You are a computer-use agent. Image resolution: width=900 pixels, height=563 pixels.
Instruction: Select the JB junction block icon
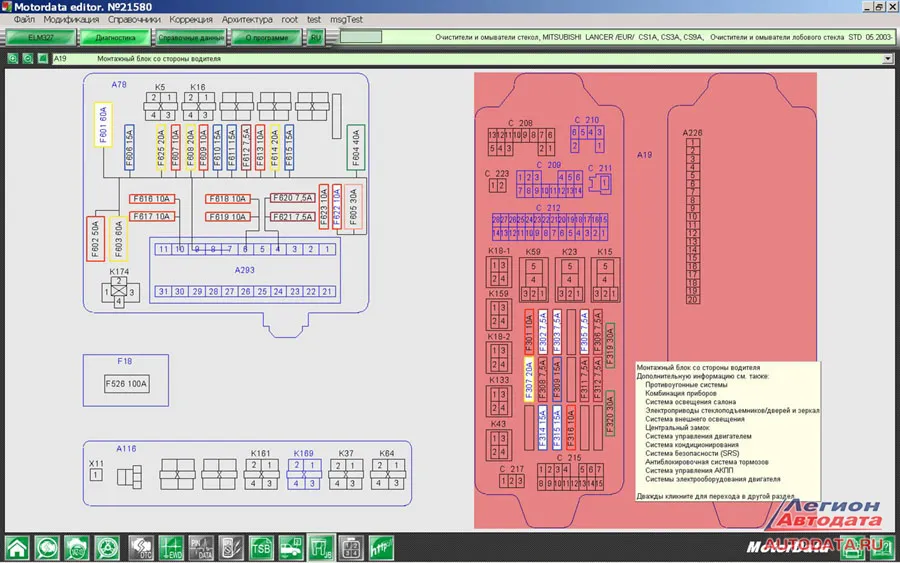tap(321, 548)
